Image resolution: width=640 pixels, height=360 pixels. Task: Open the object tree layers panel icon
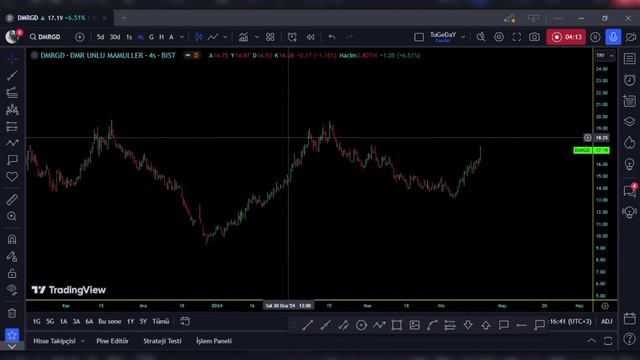coord(630,122)
